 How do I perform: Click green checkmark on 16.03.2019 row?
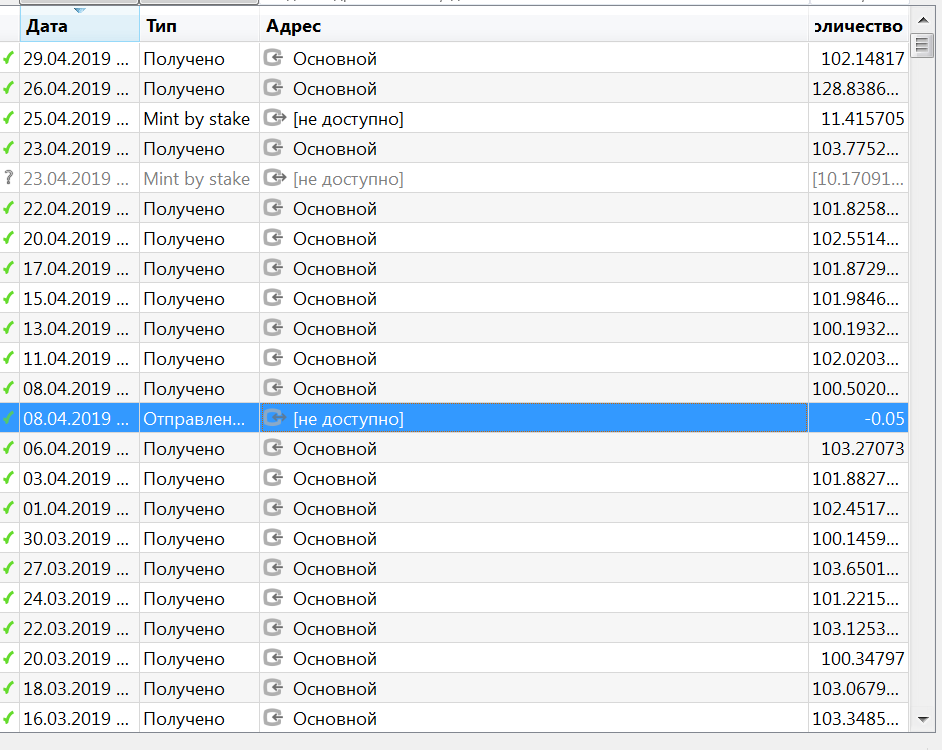pyautogui.click(x=8, y=718)
